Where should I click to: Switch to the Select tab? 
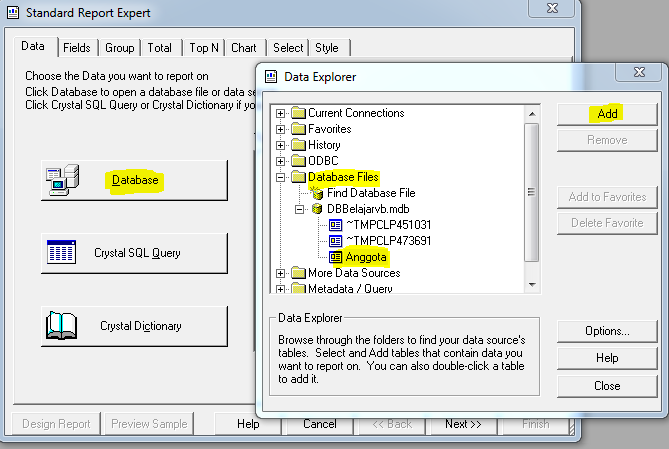point(288,48)
